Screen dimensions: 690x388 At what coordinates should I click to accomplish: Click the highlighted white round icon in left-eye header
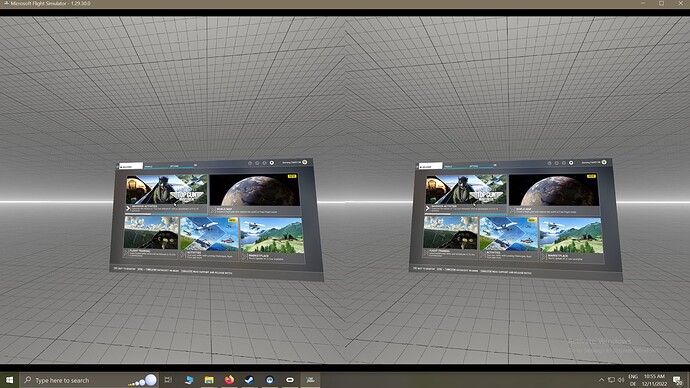(x=272, y=163)
